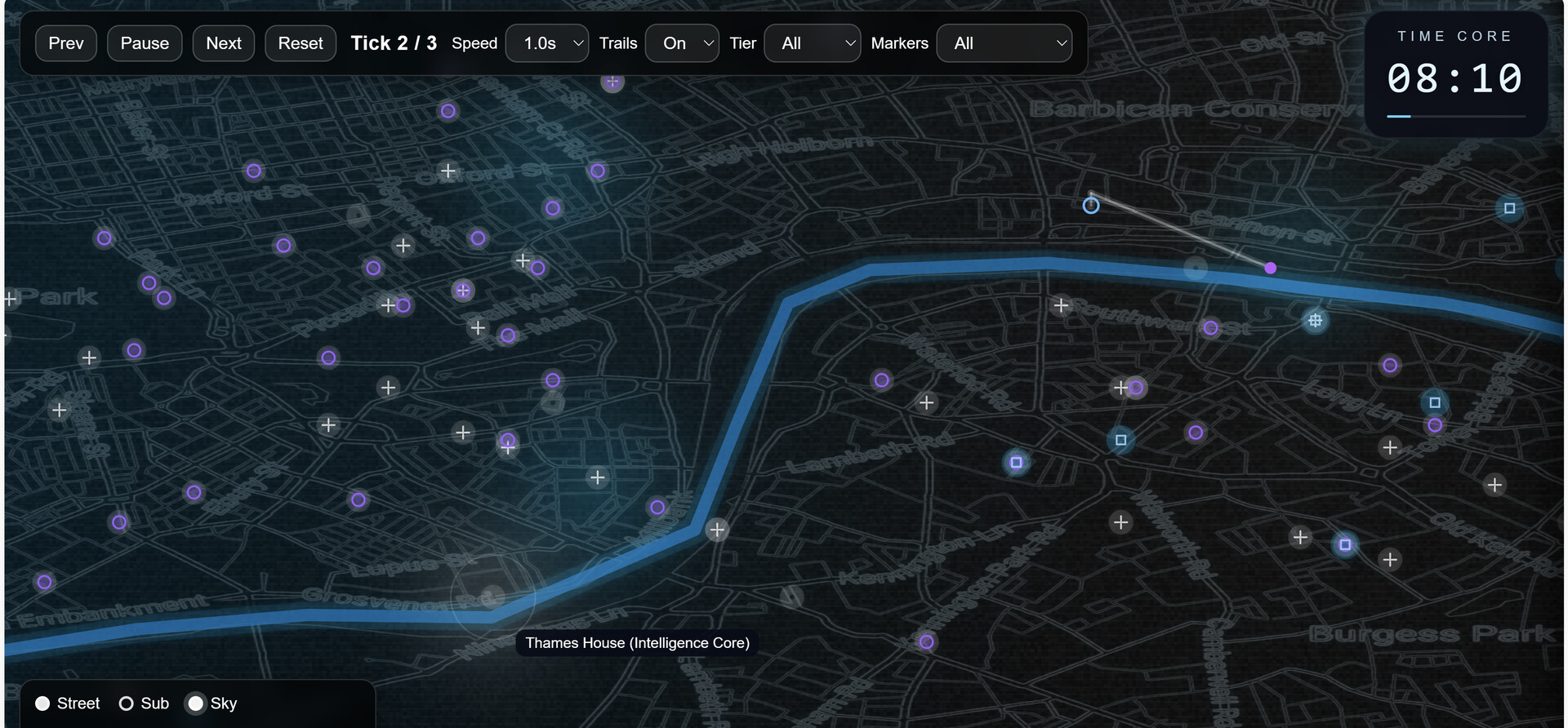
Task: Select the plus marker on the river bend
Action: coord(717,530)
